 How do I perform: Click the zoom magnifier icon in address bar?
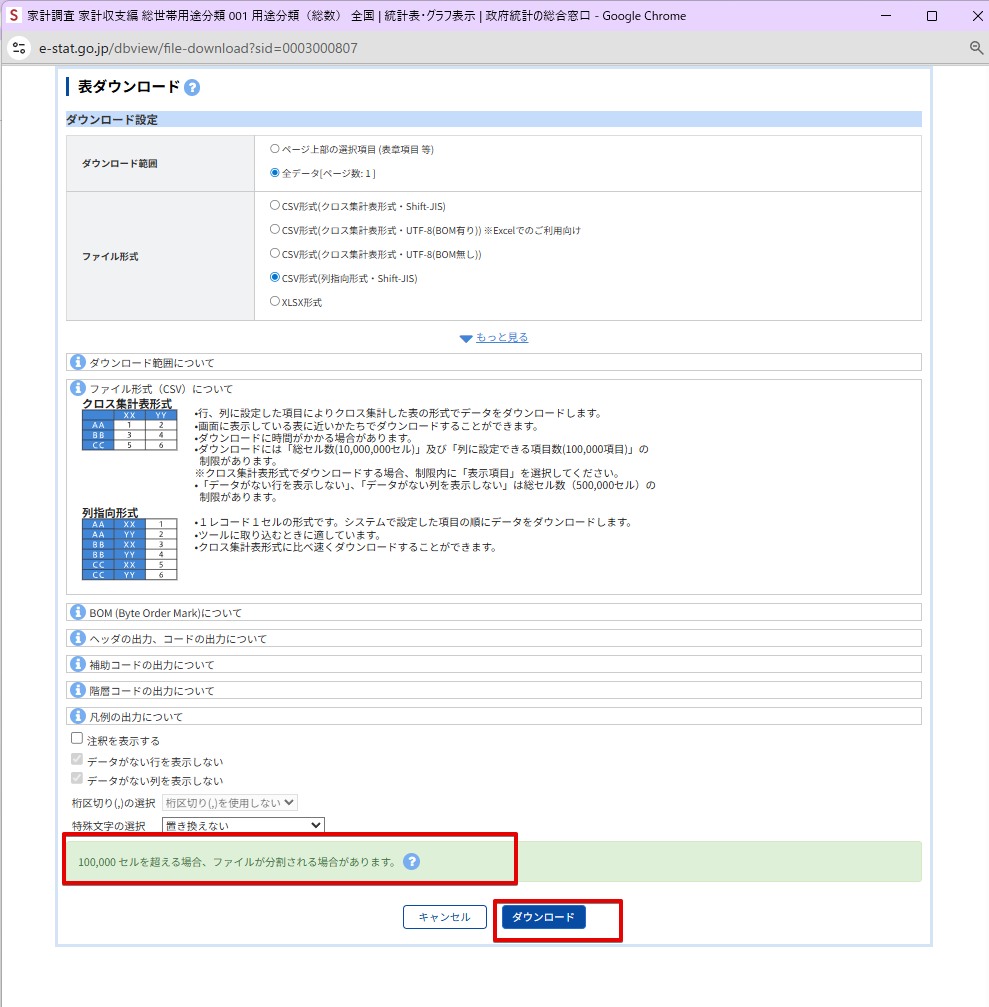[975, 47]
